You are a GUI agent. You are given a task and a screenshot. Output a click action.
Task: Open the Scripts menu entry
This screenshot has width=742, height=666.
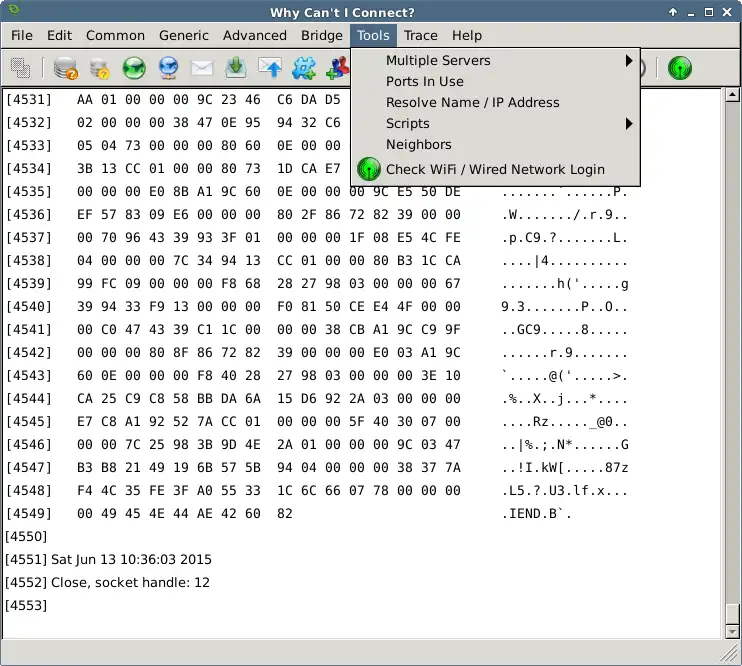pyautogui.click(x=495, y=124)
